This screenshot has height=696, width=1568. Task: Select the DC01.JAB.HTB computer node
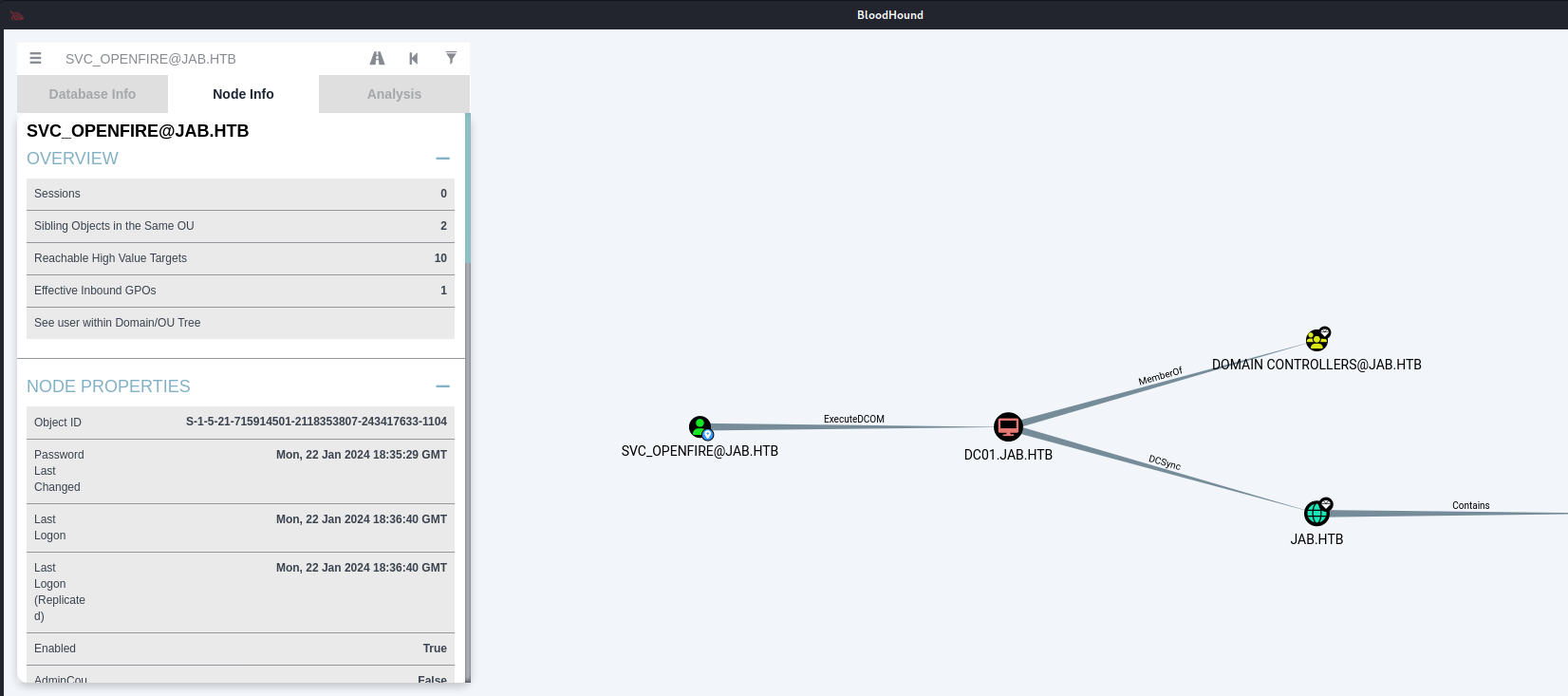tap(1008, 427)
